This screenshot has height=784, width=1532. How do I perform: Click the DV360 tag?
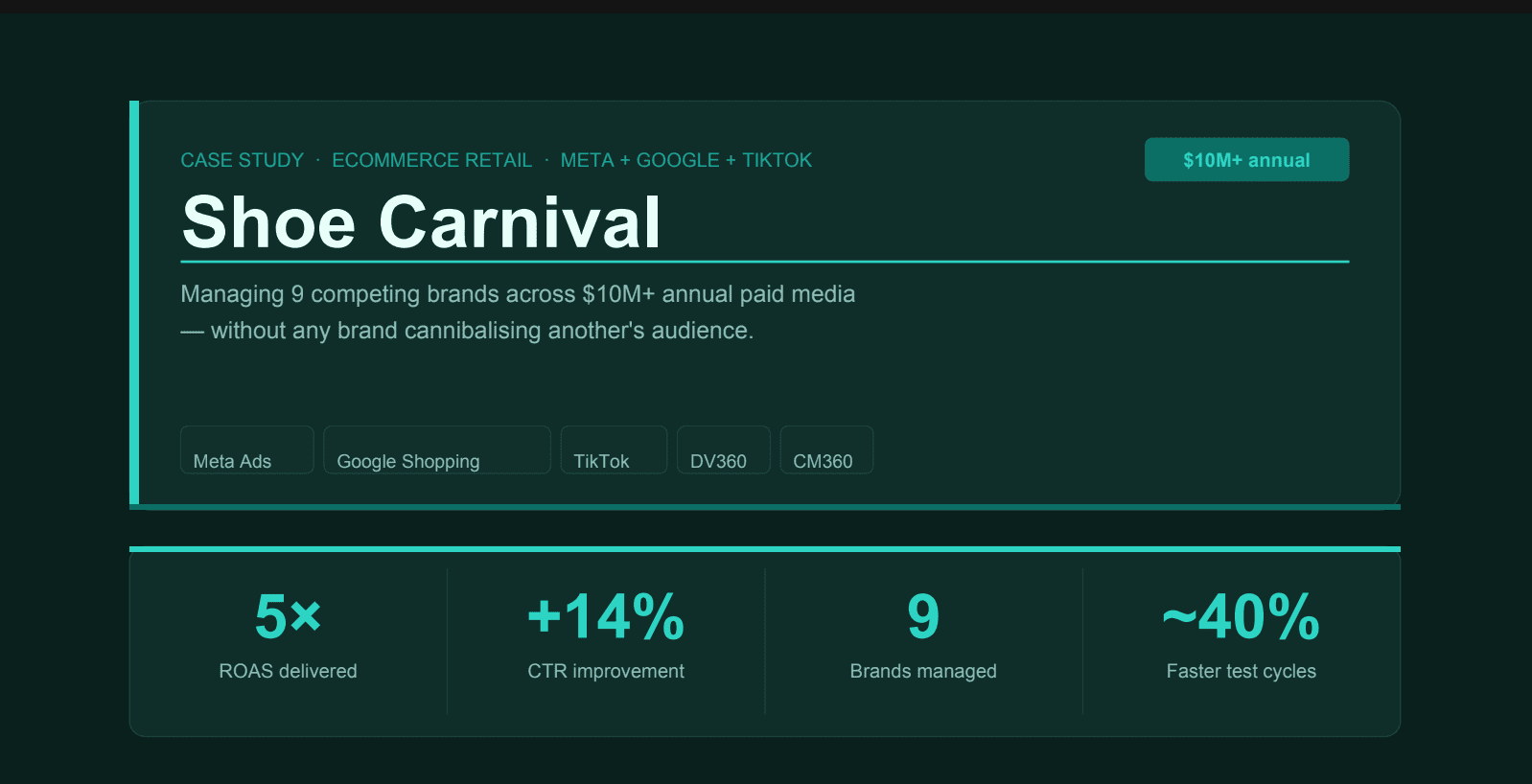(x=724, y=450)
